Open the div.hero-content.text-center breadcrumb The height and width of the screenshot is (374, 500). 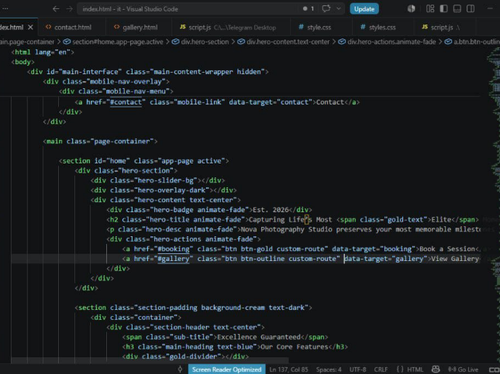click(288, 42)
